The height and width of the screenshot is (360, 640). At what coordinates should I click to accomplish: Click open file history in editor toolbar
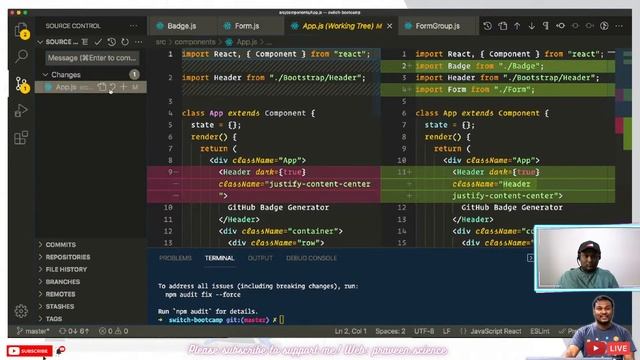coord(487,26)
